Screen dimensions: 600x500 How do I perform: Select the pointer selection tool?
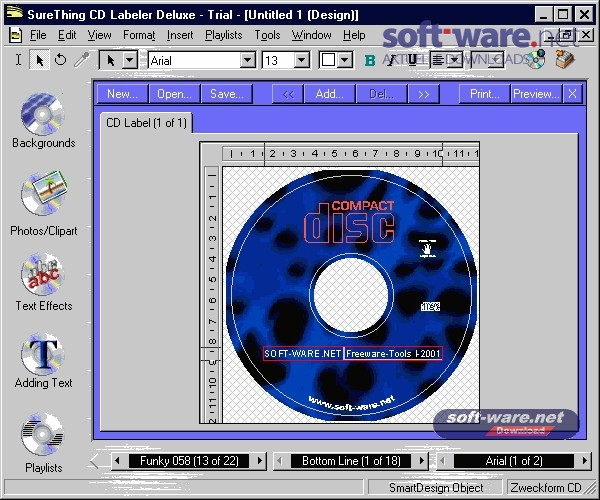click(x=39, y=60)
